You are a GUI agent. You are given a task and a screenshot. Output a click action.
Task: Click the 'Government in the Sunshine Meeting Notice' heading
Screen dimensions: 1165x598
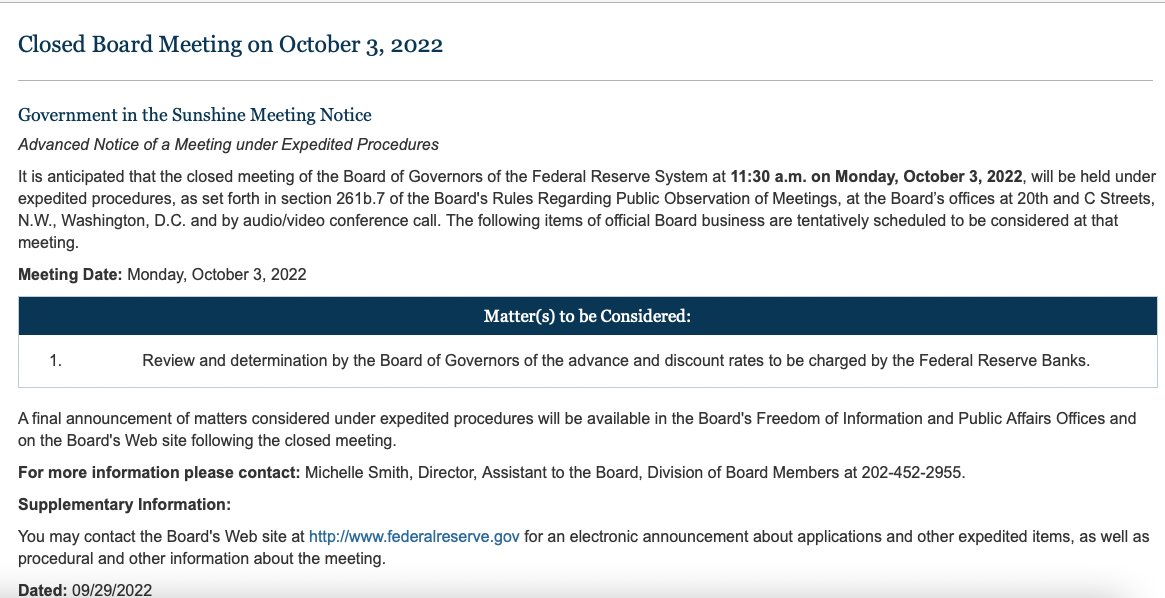point(195,115)
